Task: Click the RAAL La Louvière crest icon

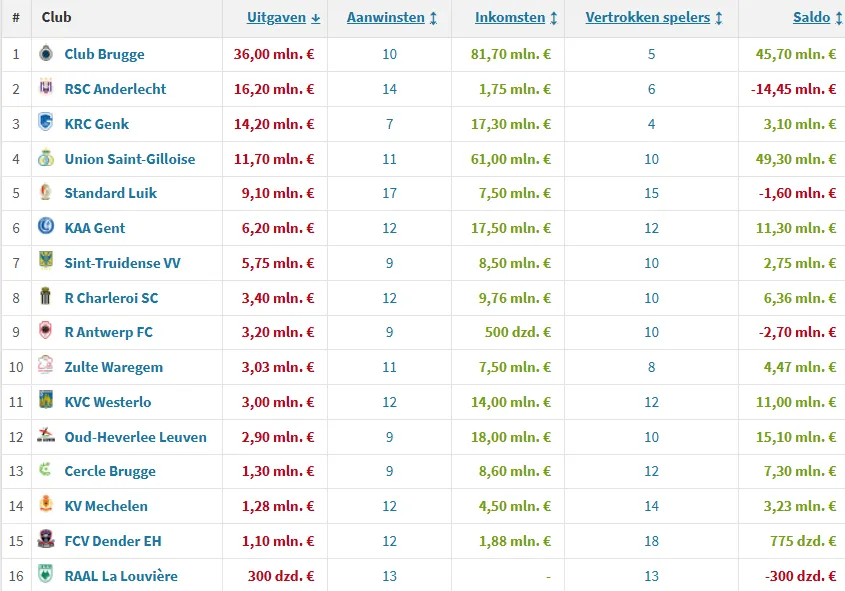Action: click(45, 575)
